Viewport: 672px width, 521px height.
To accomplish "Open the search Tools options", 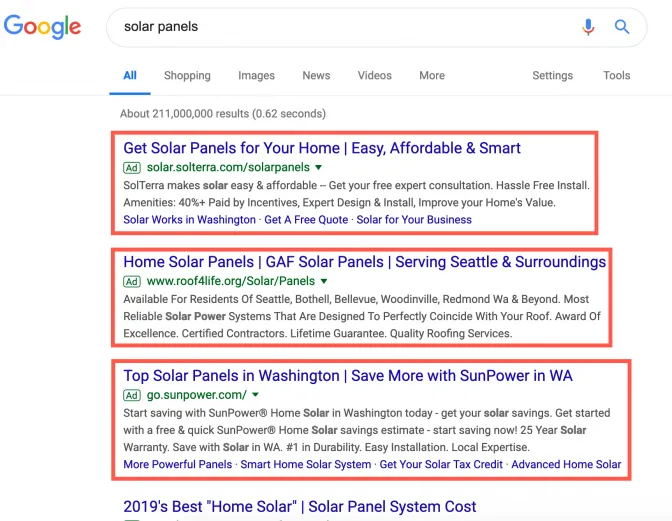I will (617, 75).
